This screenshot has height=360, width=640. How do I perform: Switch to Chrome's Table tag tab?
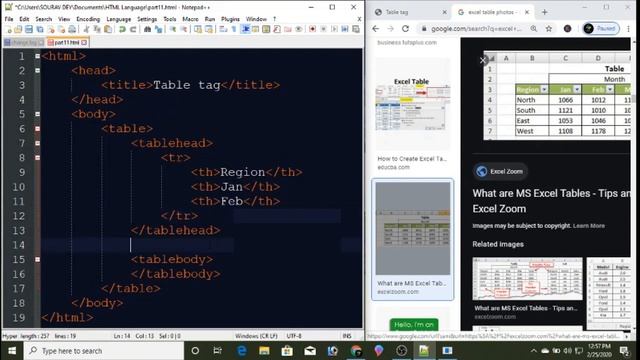point(409,12)
